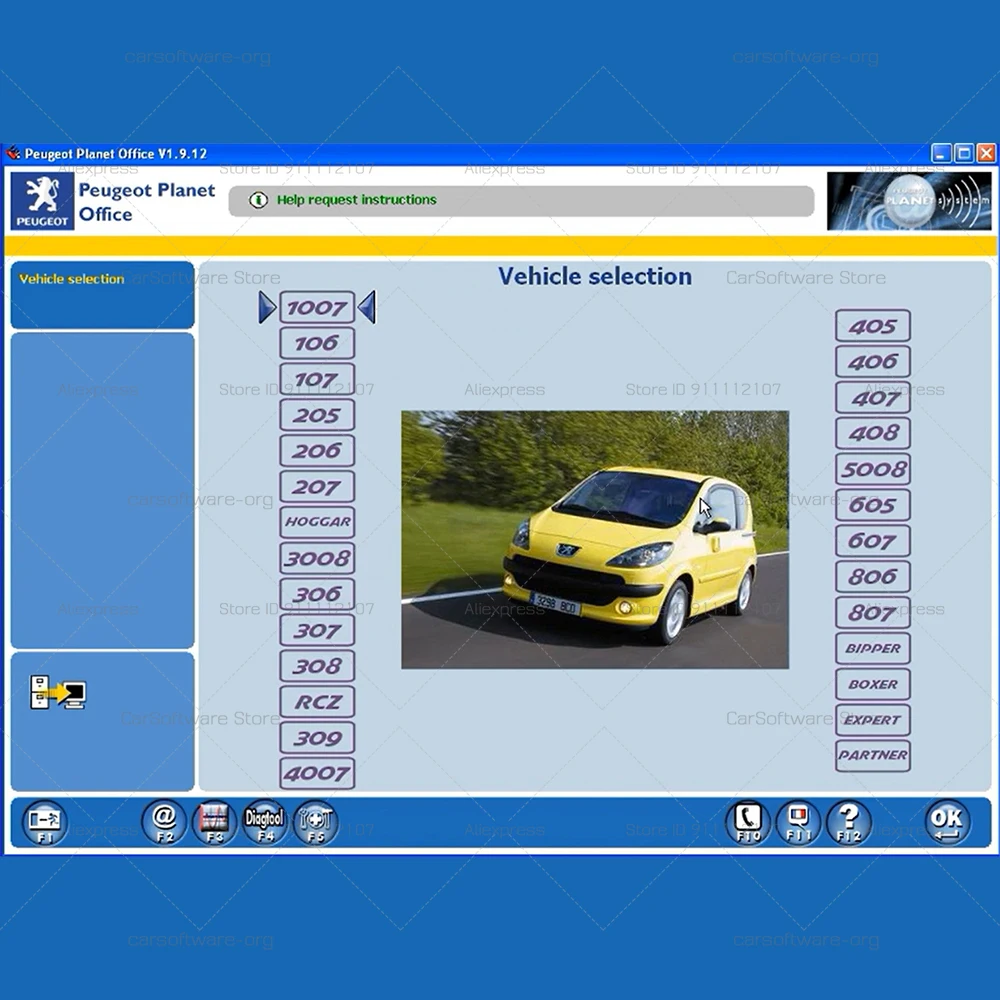This screenshot has width=1000, height=1000.
Task: Pick the 605 model
Action: tap(873, 505)
